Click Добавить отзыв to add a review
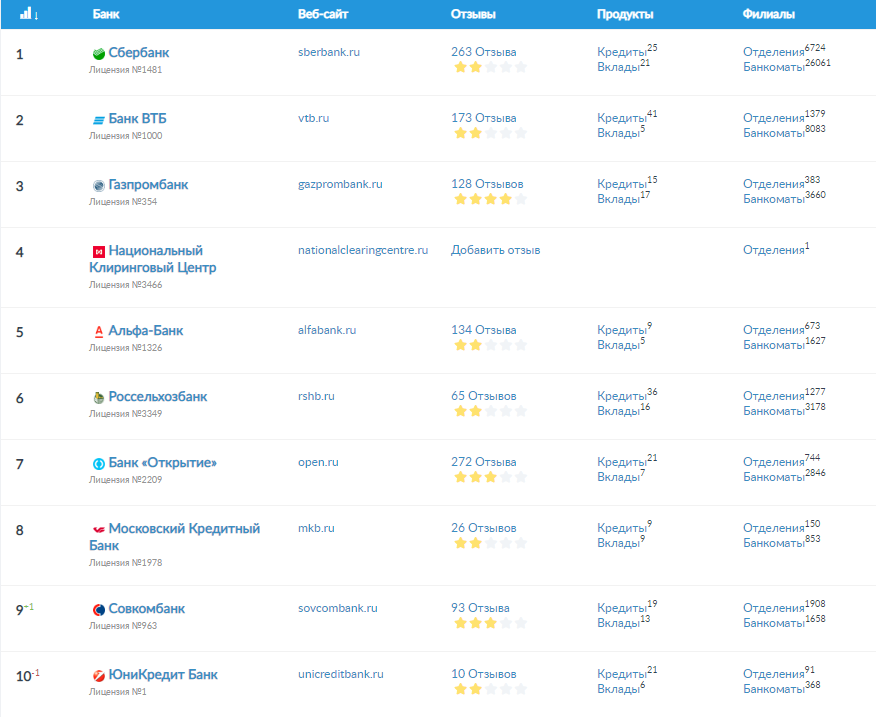Viewport: 876px width, 717px height. (x=496, y=250)
